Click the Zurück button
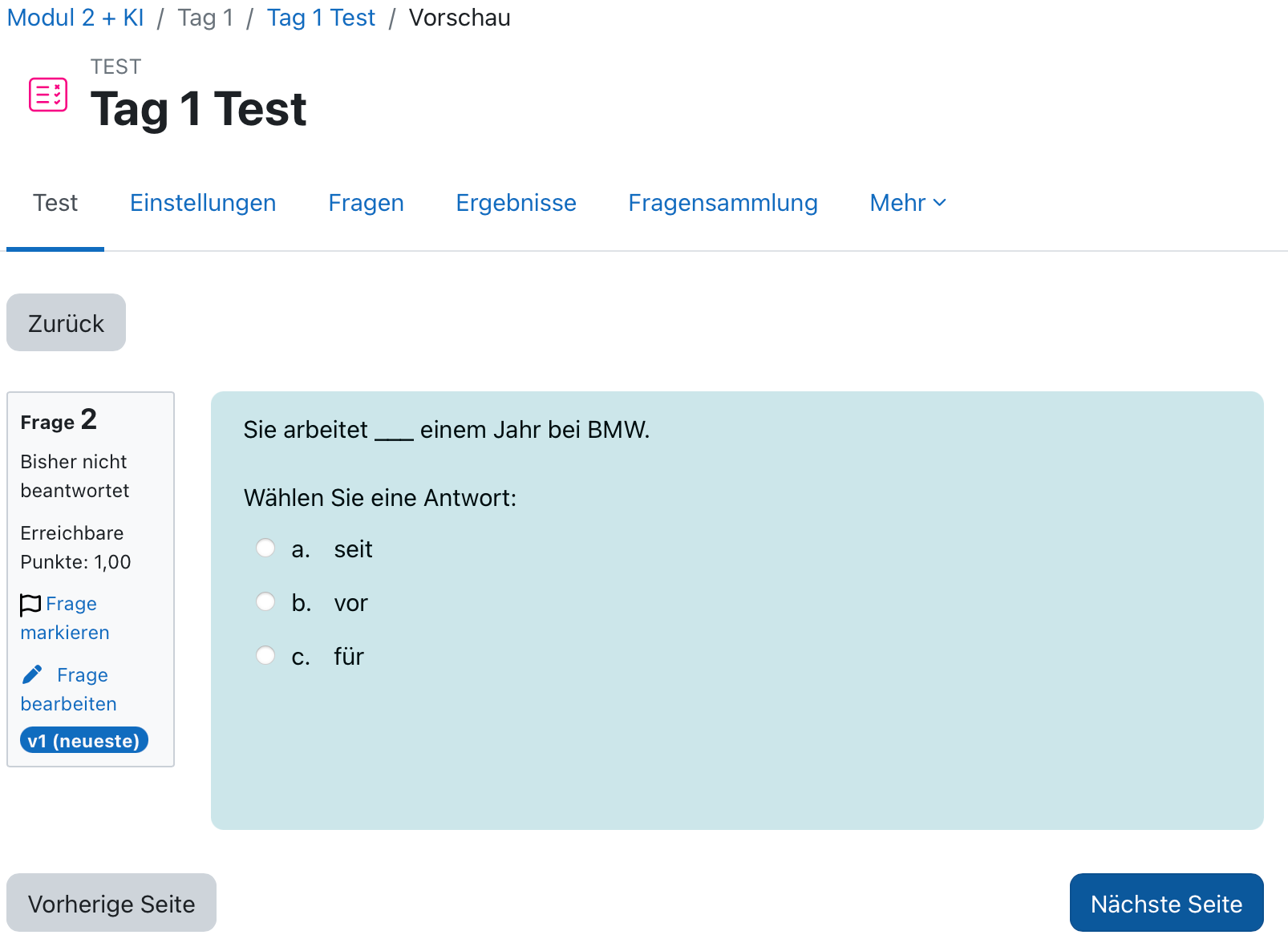The image size is (1288, 943). coord(66,322)
